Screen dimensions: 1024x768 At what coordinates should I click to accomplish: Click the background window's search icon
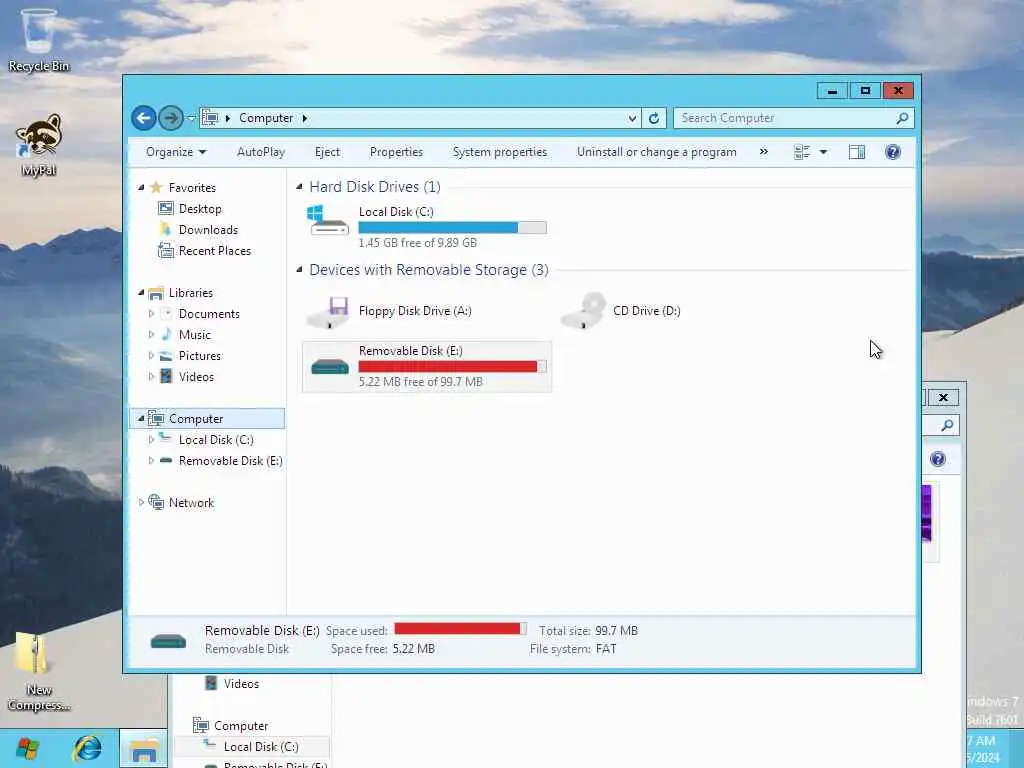(947, 426)
